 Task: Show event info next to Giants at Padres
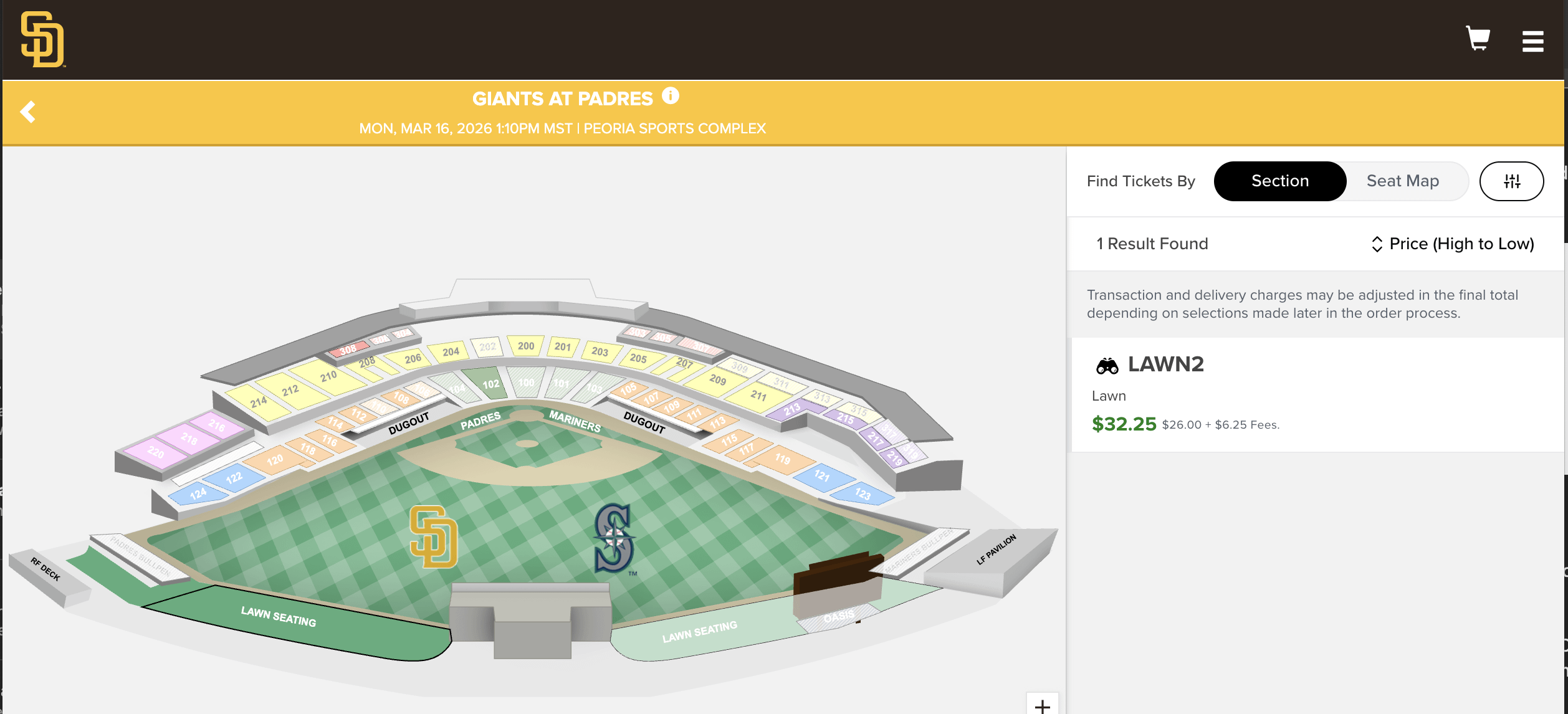[671, 96]
